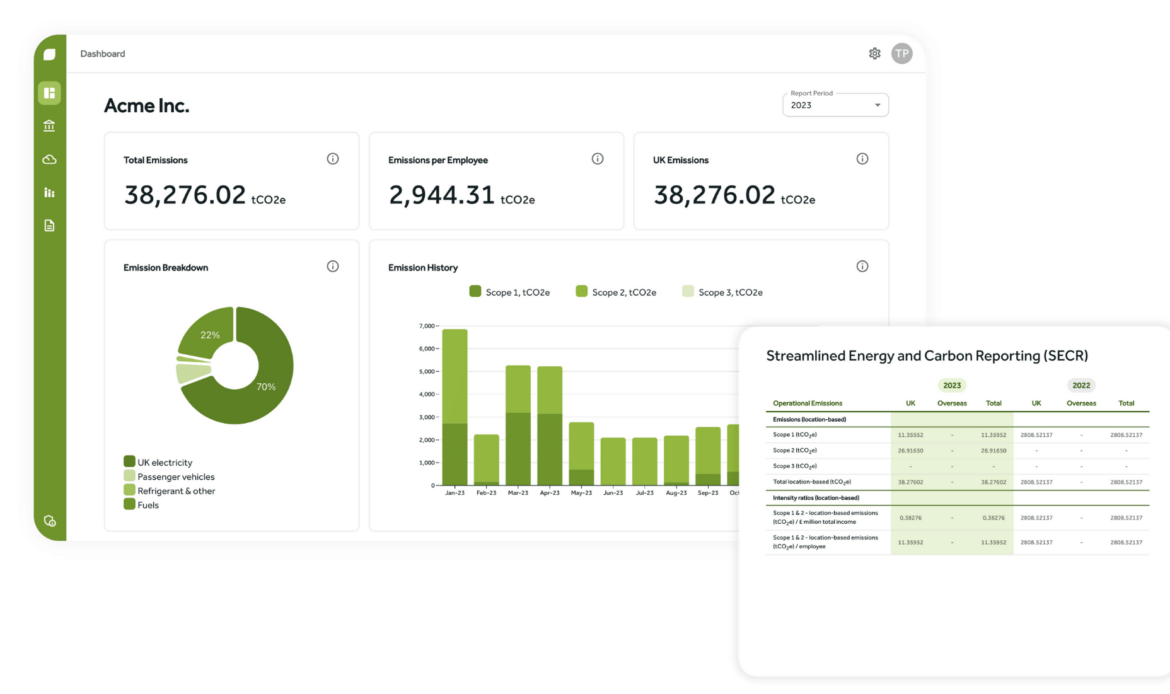The image size is (1170, 694).
Task: Click Scope 2 (tCO2e) row label
Action: point(795,451)
